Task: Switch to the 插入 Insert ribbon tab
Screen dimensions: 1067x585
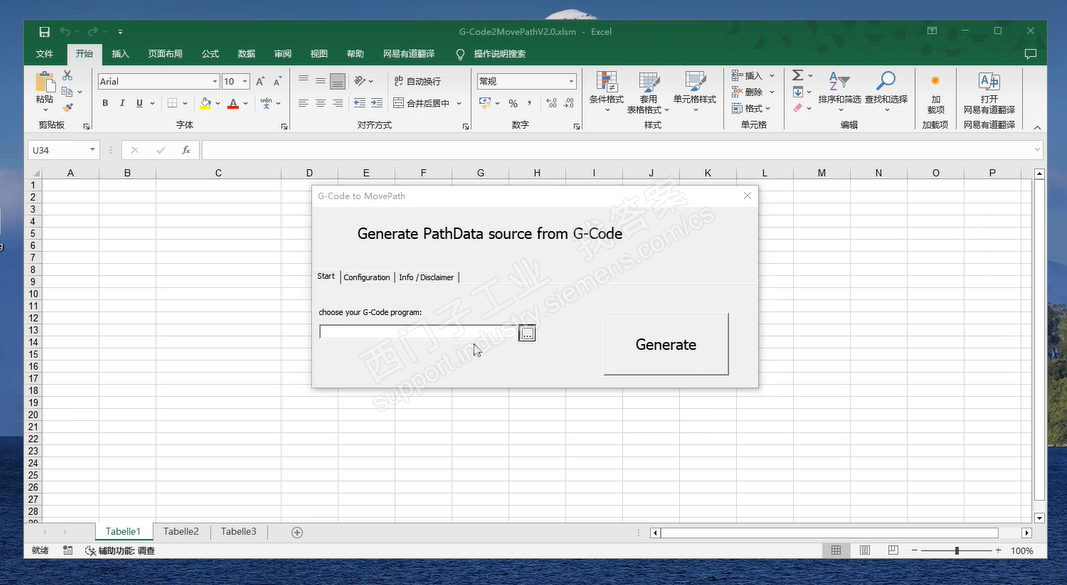Action: tap(120, 54)
